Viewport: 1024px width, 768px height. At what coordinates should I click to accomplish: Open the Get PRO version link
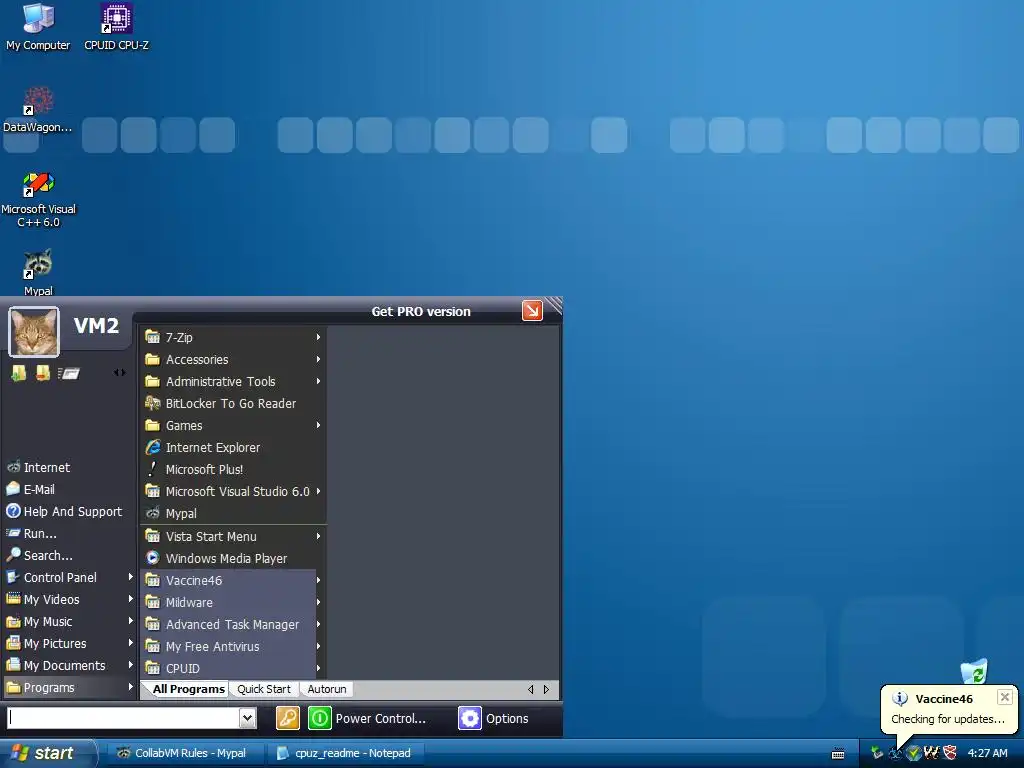(421, 312)
